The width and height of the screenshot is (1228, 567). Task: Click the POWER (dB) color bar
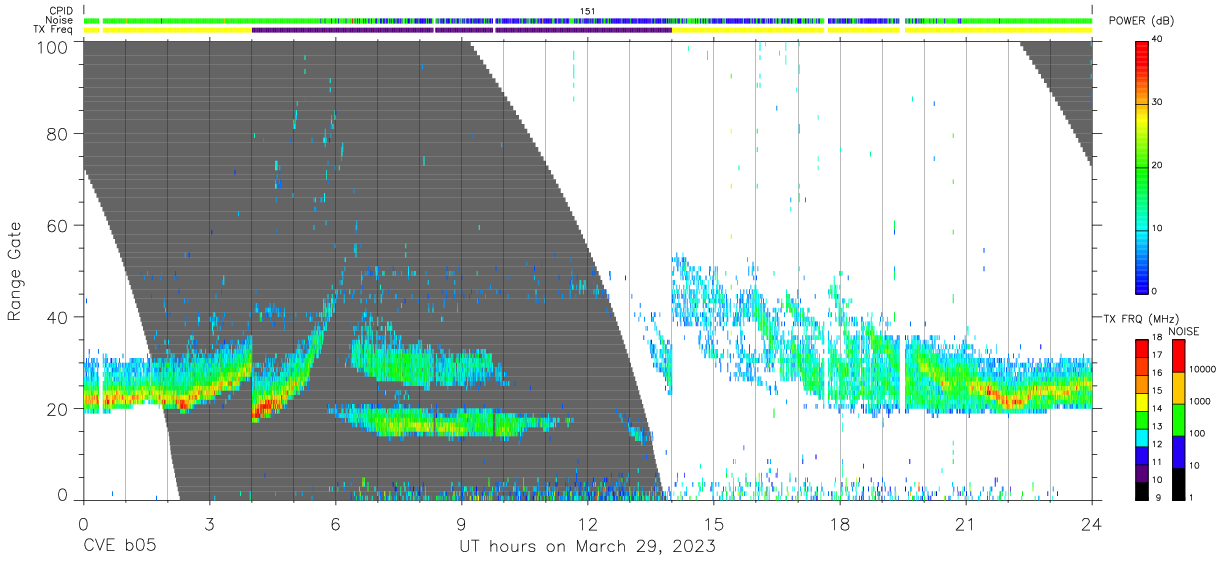click(1142, 166)
